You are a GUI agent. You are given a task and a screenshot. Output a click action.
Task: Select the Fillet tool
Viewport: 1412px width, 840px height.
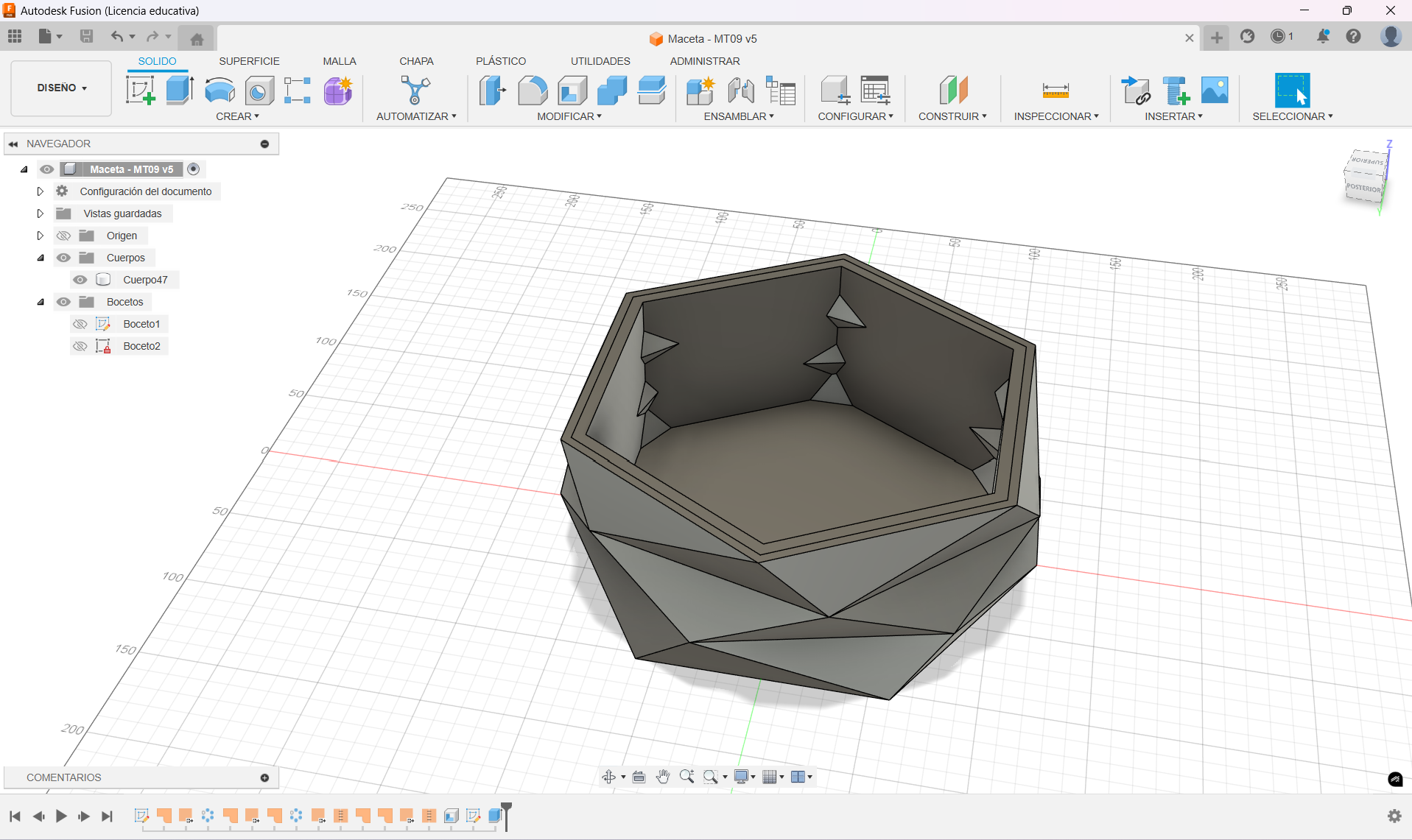pos(533,91)
